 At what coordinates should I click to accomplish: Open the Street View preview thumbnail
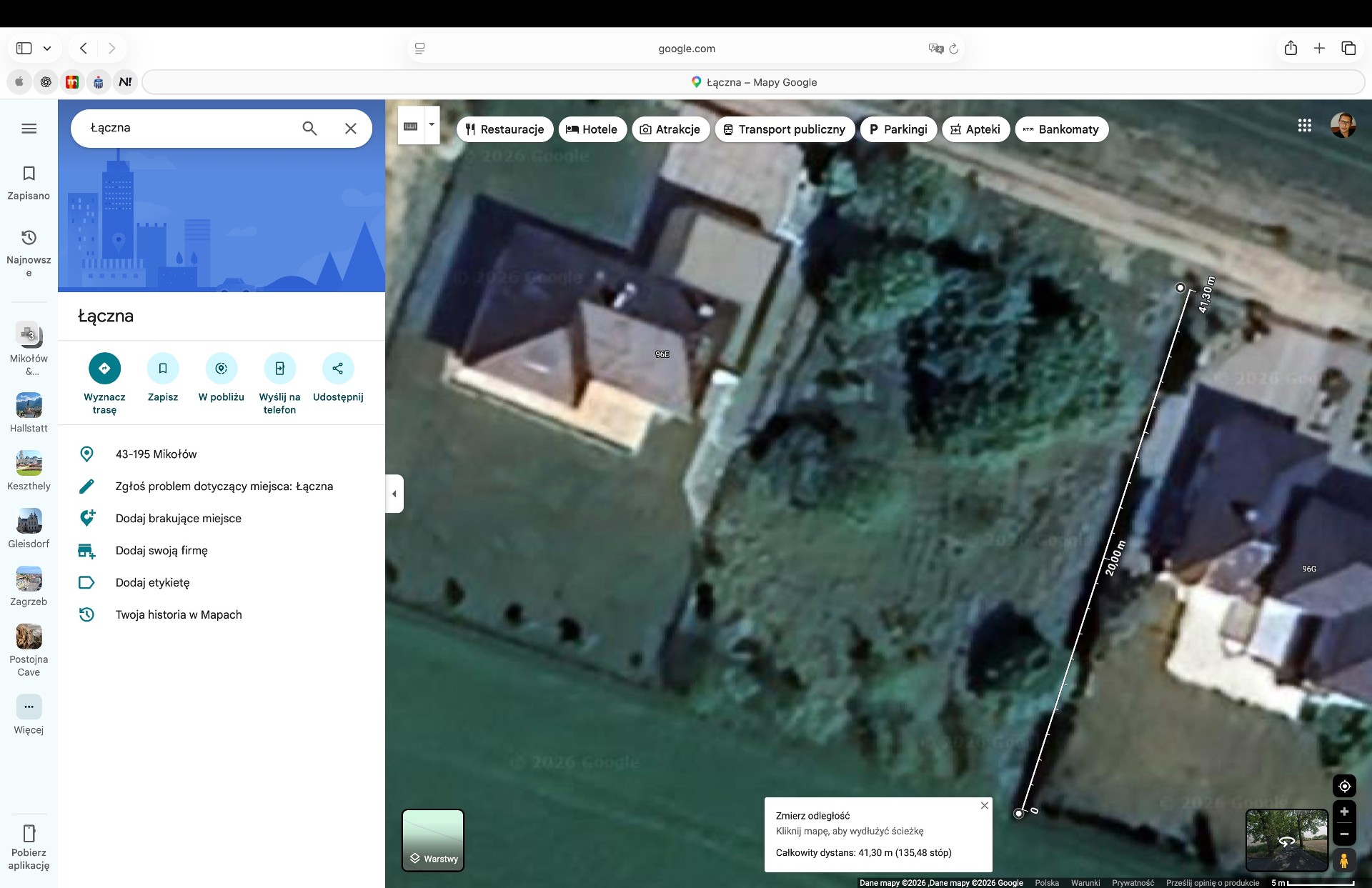(x=1286, y=840)
